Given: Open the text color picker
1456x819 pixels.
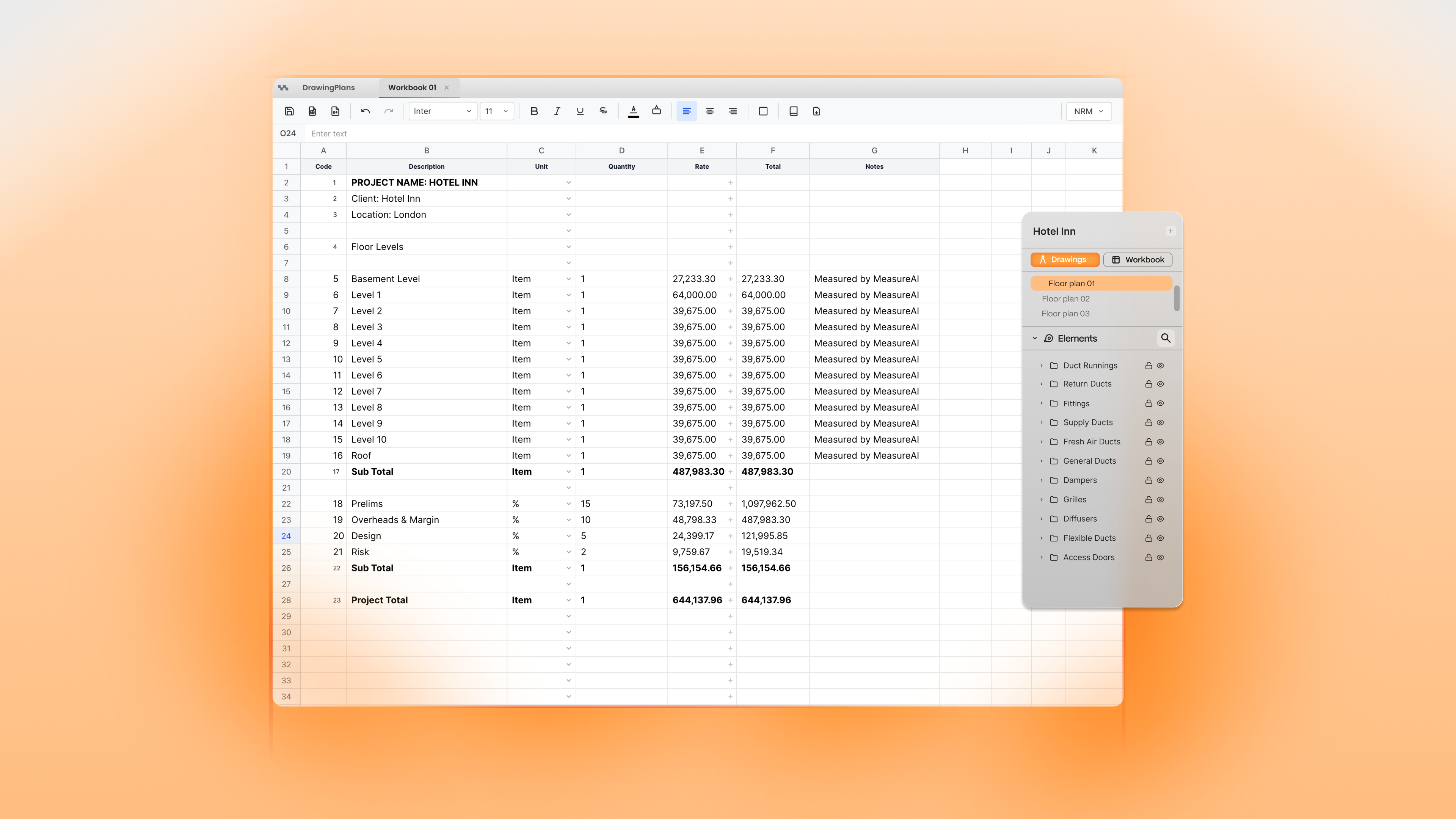Looking at the screenshot, I should [634, 111].
